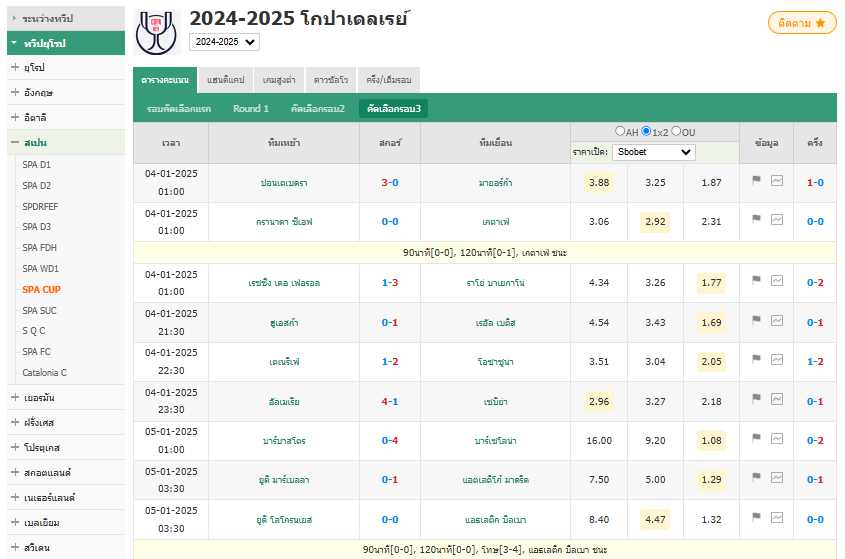
Task: Open flag icon in the 4-1 score row
Action: coord(756,398)
